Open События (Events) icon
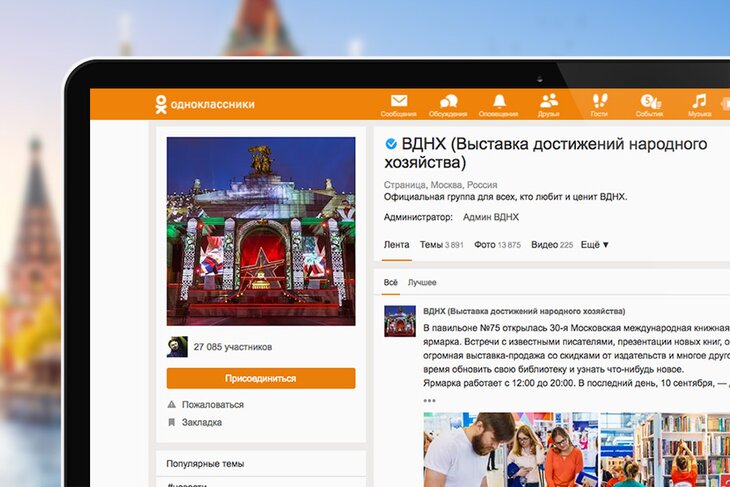 pyautogui.click(x=650, y=101)
